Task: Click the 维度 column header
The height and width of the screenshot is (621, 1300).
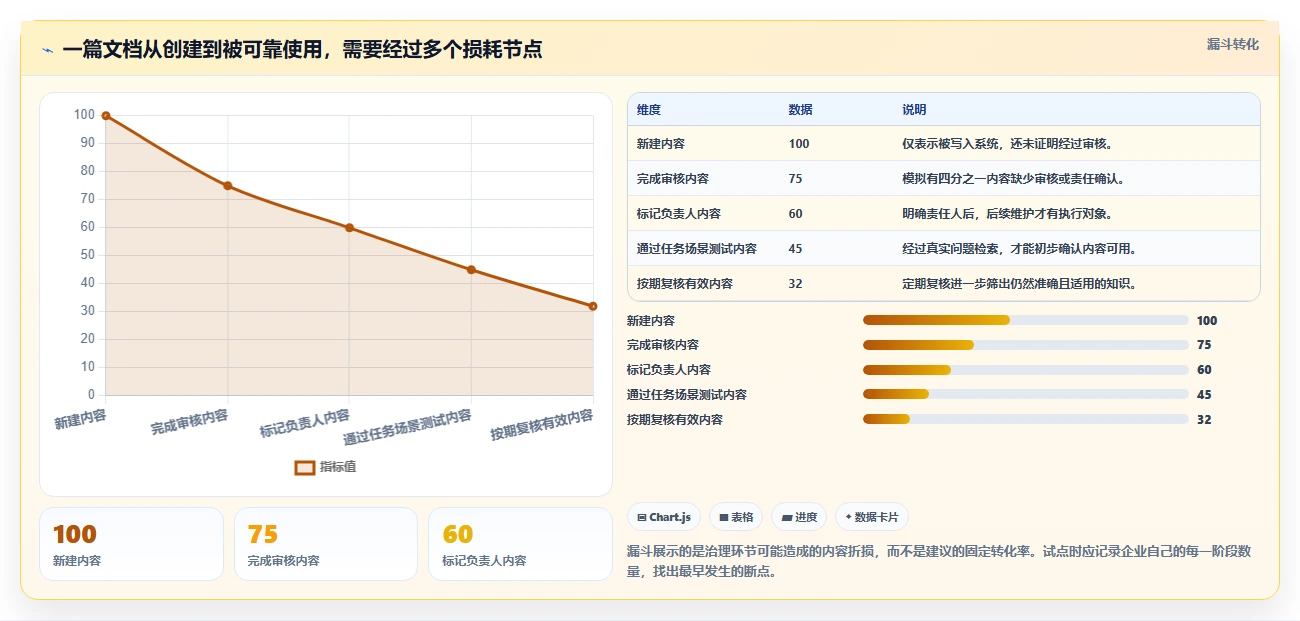Action: (x=649, y=110)
